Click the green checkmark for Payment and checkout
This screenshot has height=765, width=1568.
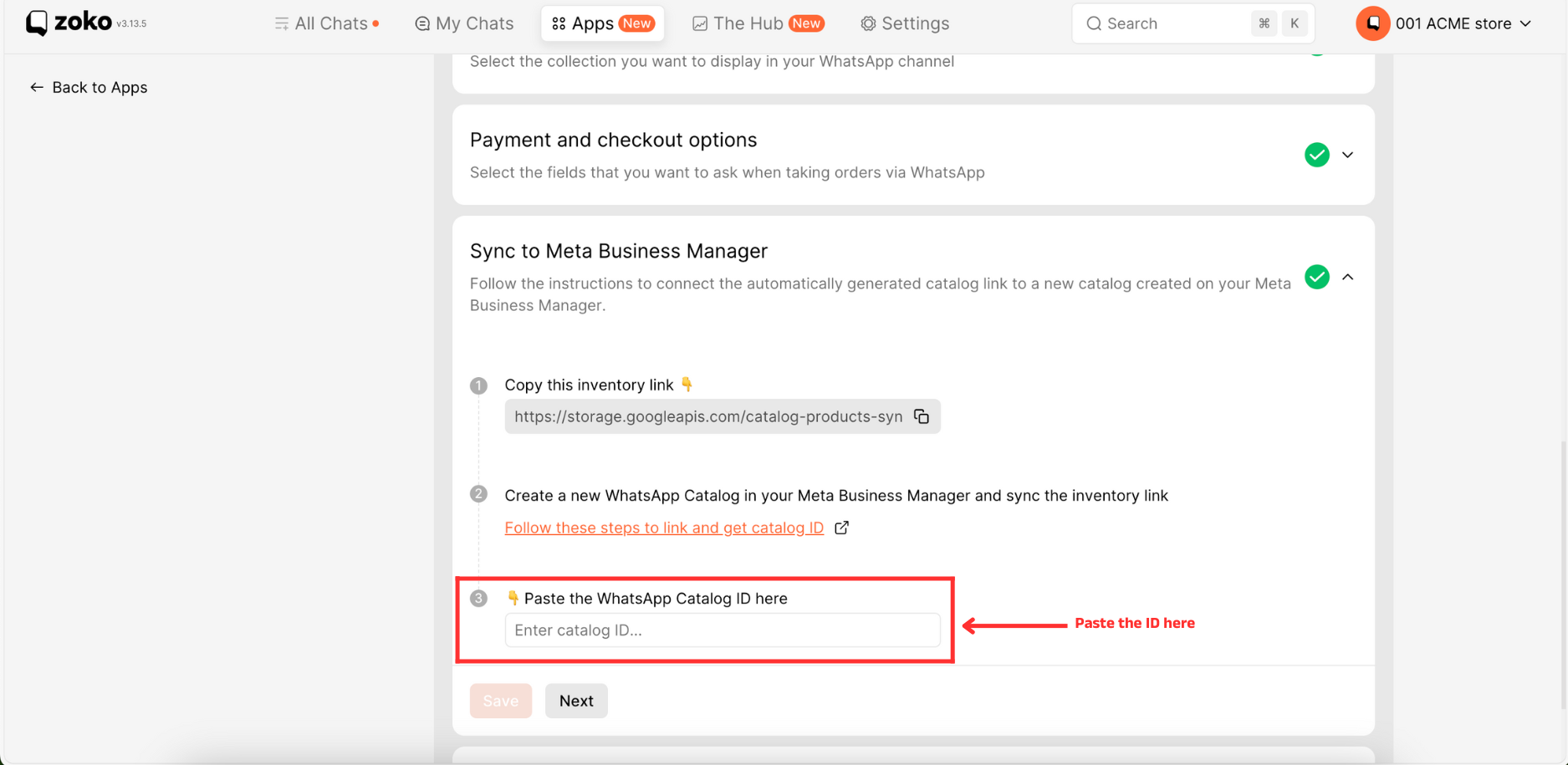[x=1317, y=155]
